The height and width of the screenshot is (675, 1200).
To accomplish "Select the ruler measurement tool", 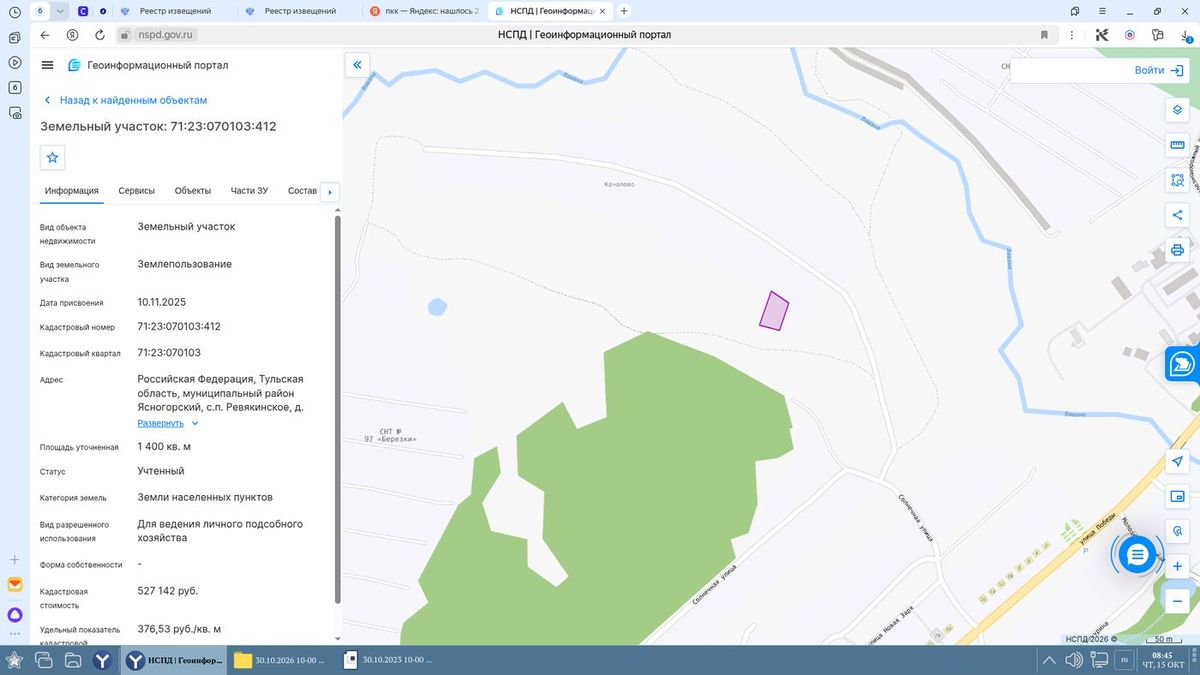I will coord(1177,145).
